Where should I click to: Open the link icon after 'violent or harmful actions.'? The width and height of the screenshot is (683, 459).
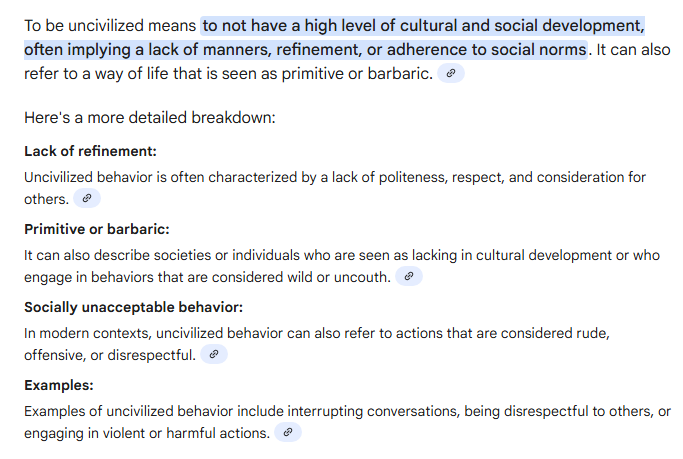tap(288, 432)
